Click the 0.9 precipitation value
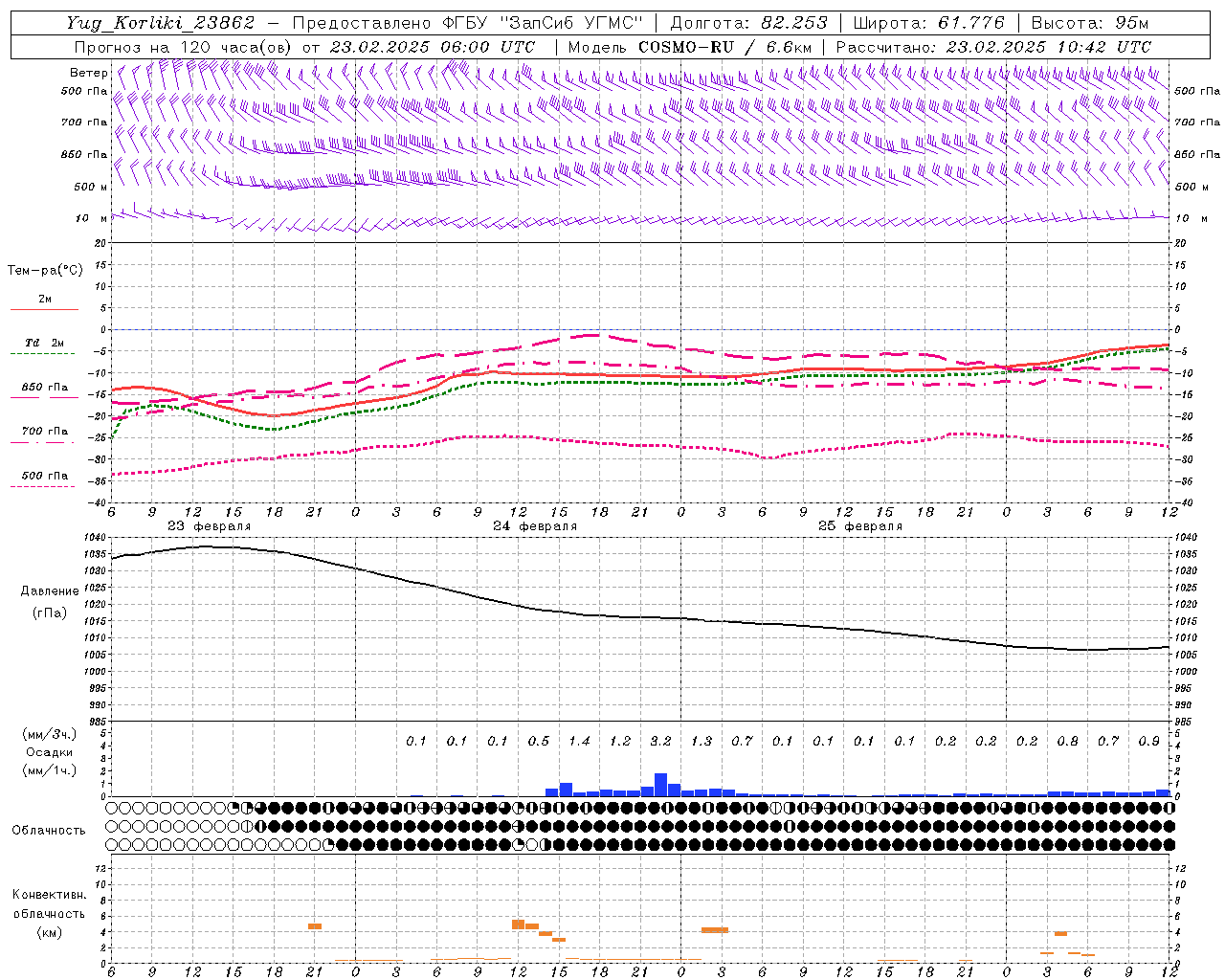This screenshot has height=980, width=1225. point(1149,741)
